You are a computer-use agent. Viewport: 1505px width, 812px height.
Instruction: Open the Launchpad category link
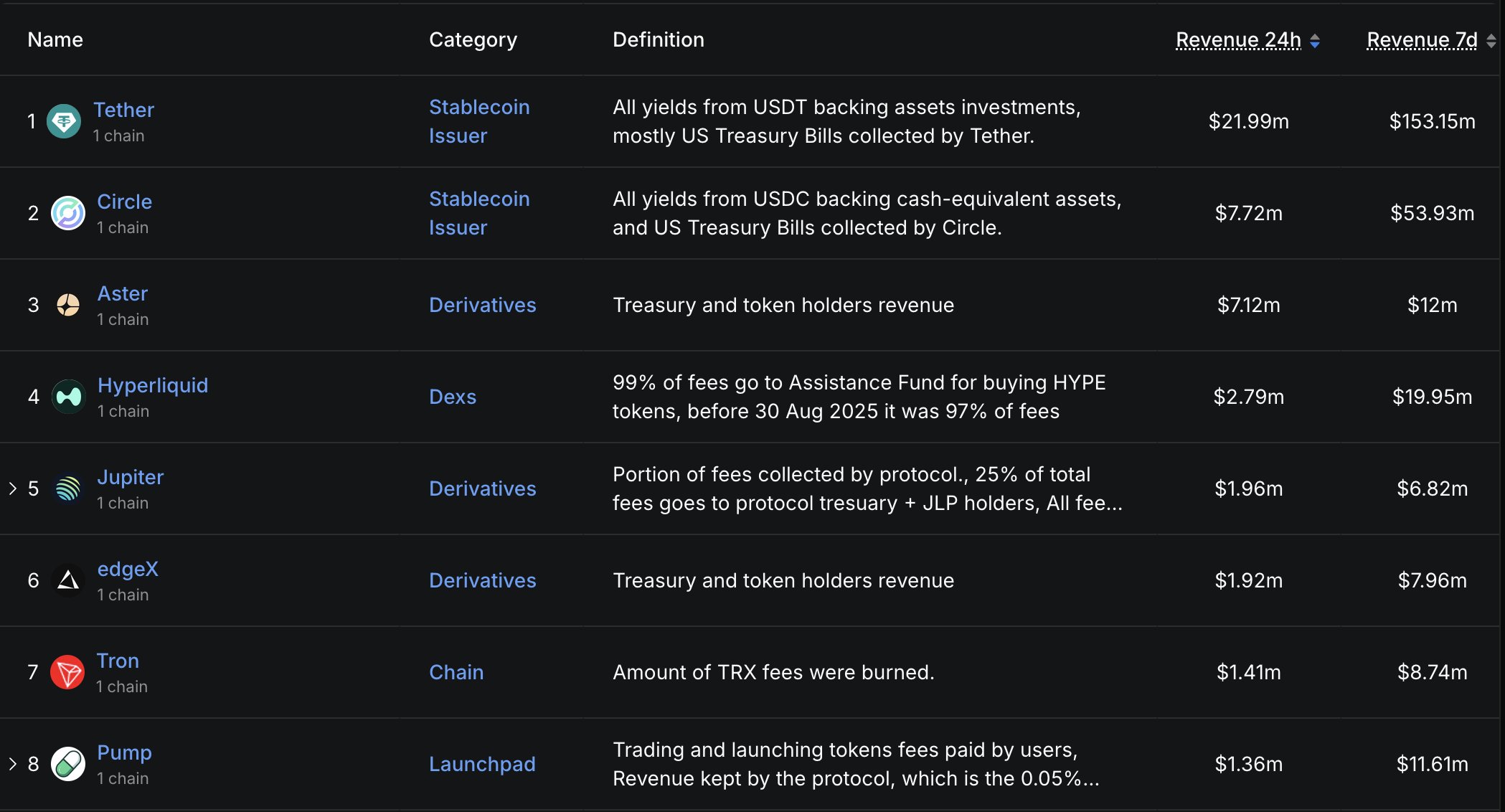(x=482, y=764)
